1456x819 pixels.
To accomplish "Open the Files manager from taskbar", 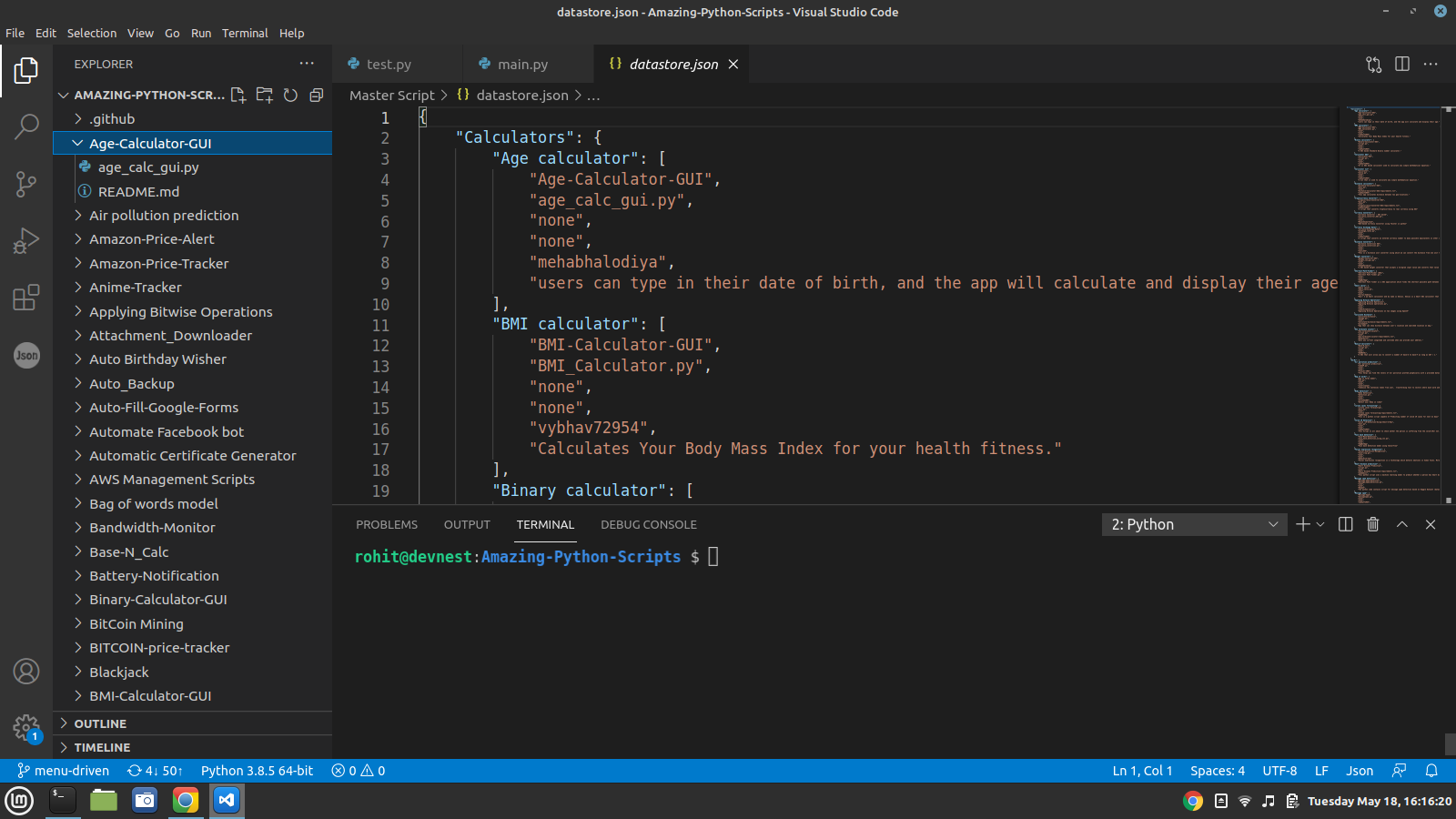I will click(x=104, y=800).
